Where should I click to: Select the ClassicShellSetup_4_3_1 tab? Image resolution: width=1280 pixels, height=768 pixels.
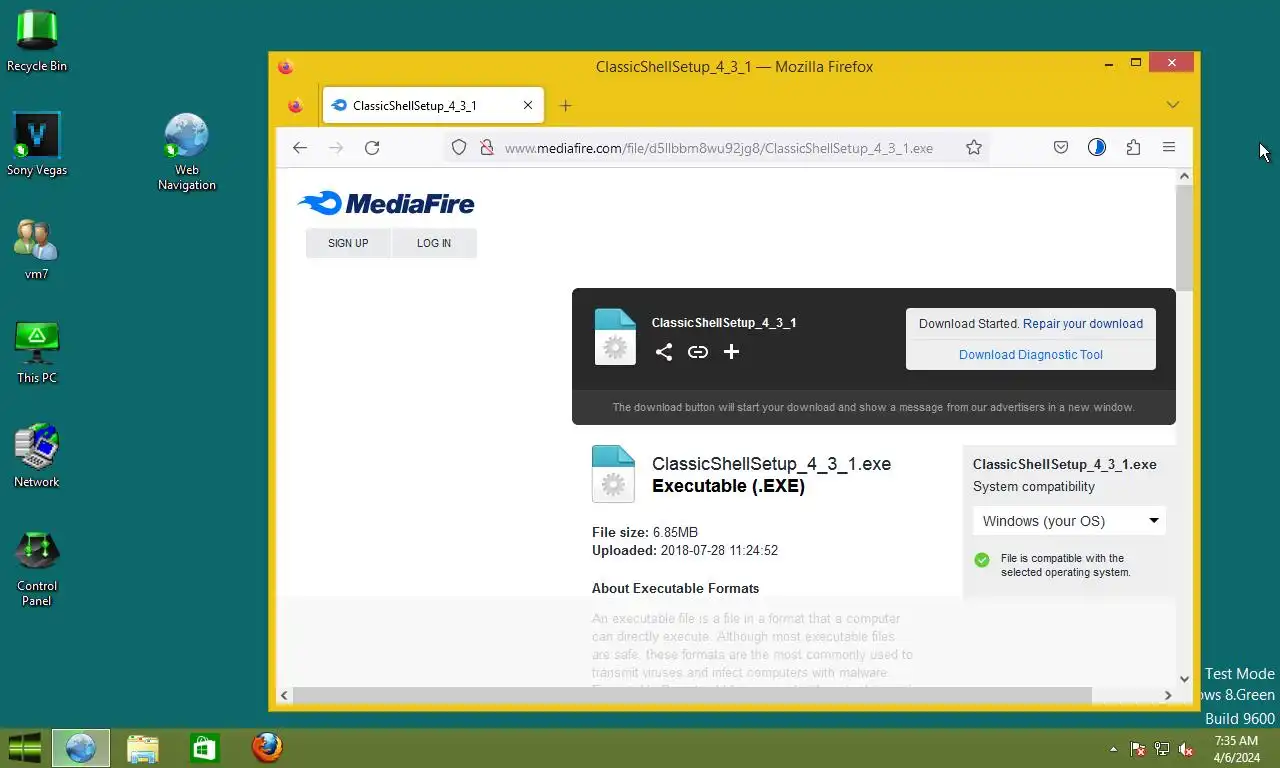[433, 106]
